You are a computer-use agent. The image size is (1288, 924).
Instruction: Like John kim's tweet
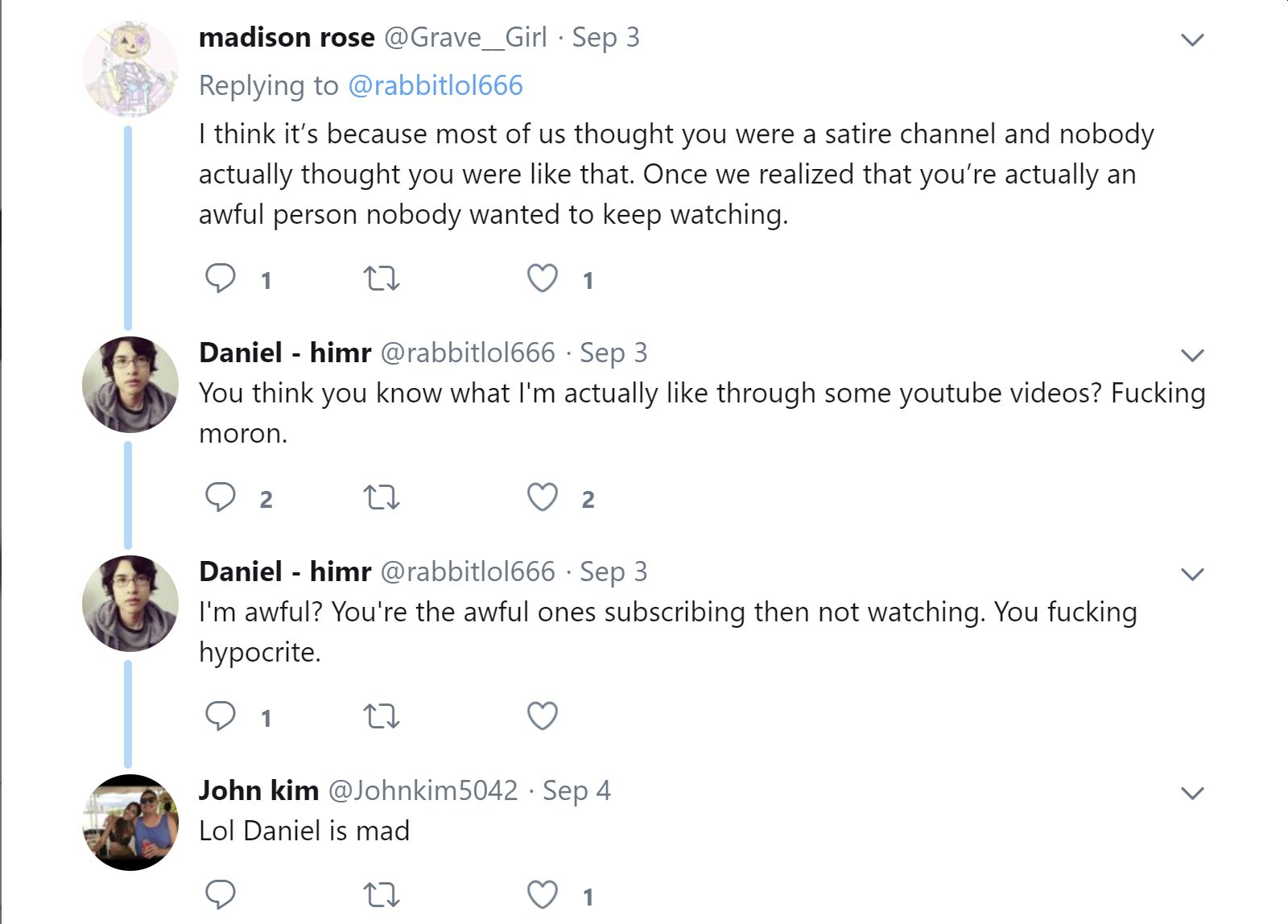[542, 894]
